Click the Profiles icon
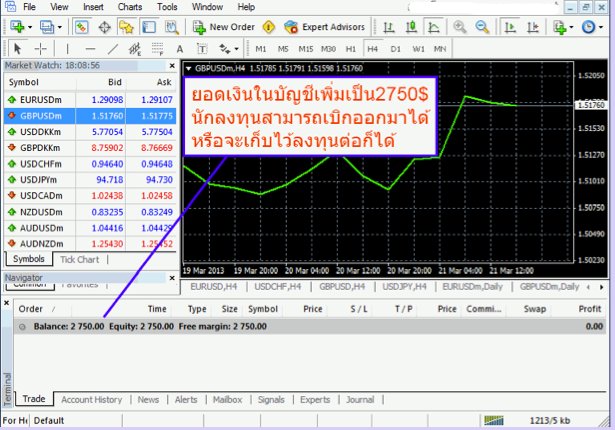Viewport: 615px width, 430px height. (47, 27)
